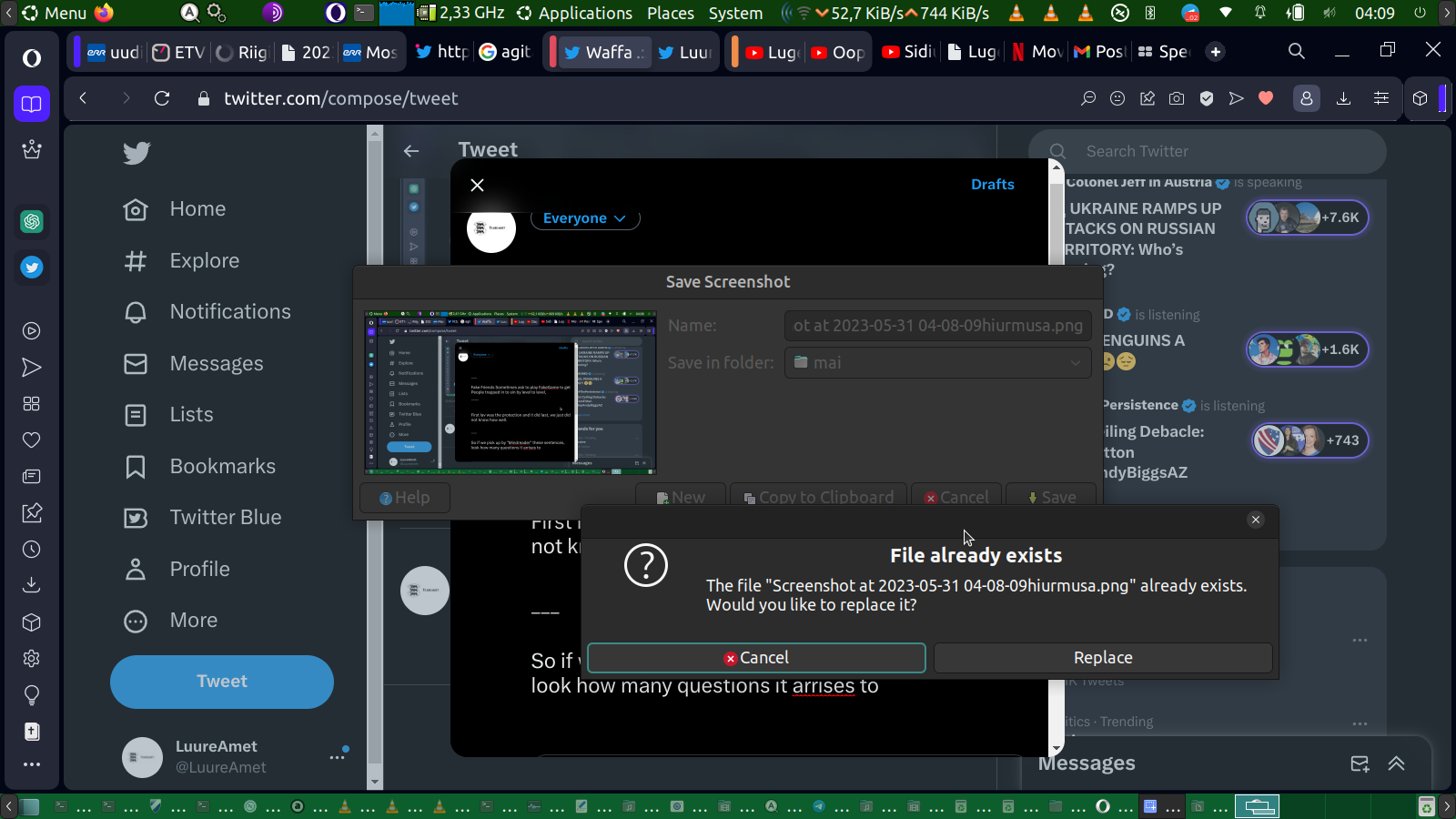Open the Opera workspaces icon in sidebar
The image size is (1456, 819).
click(32, 104)
